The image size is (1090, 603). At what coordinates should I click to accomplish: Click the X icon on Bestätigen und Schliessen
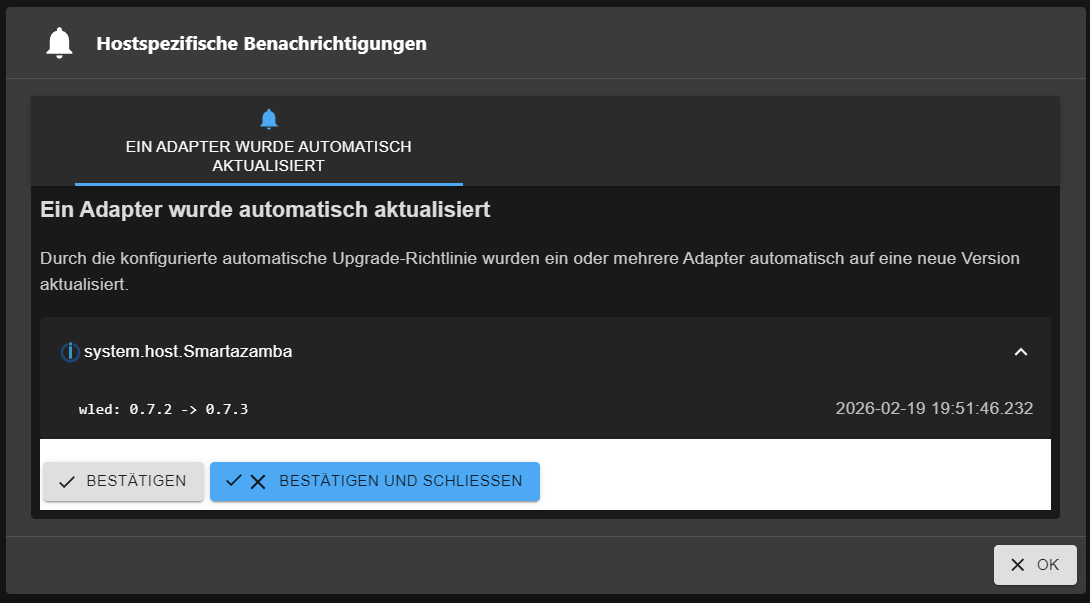pos(258,482)
